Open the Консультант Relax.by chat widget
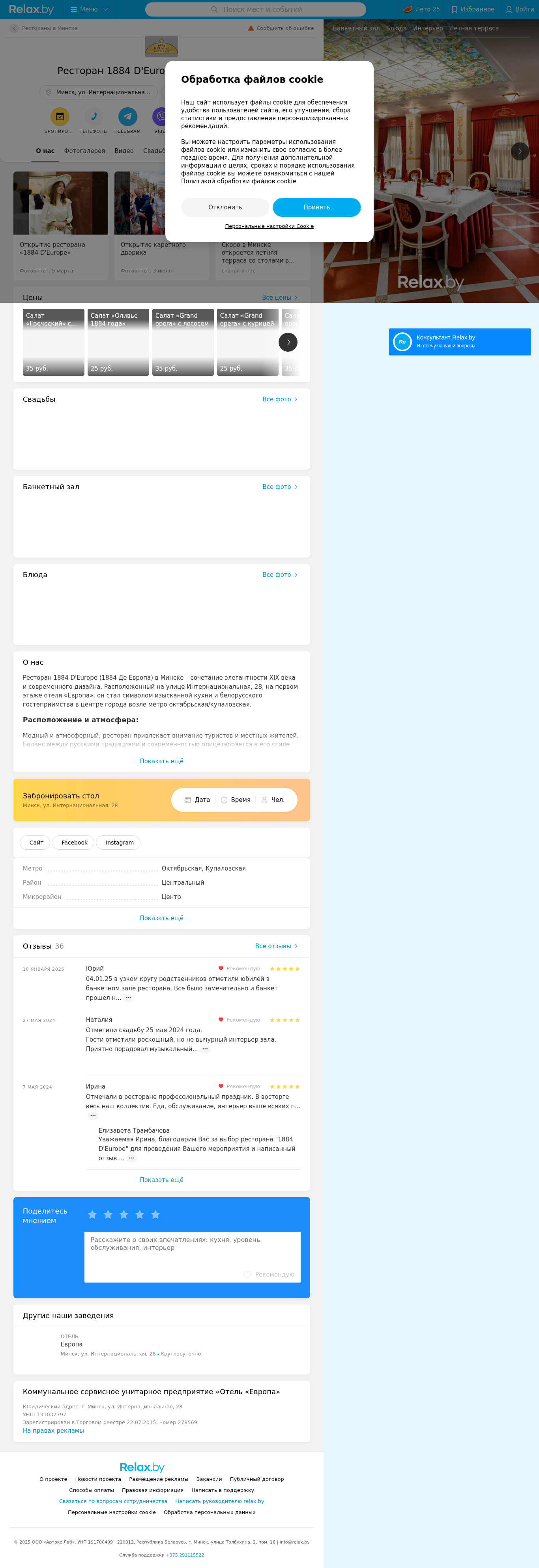 pyautogui.click(x=460, y=341)
